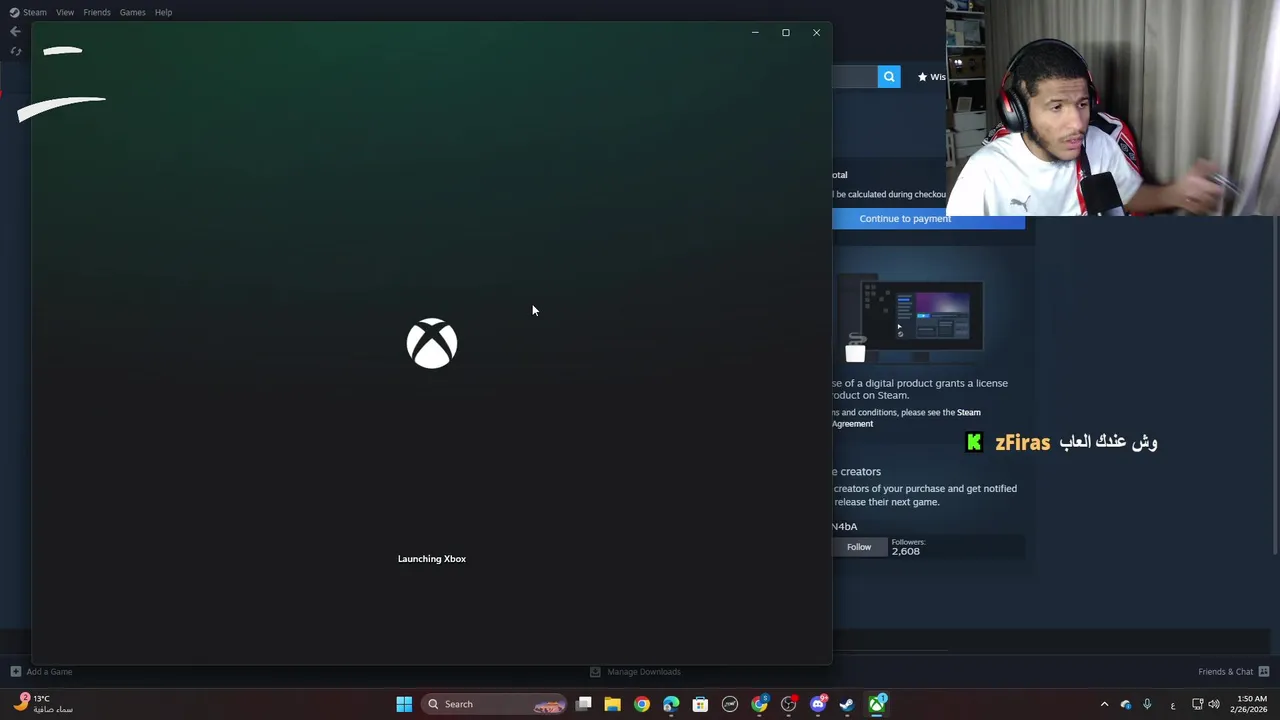
Task: Click the second Chrome profile taskbar icon
Action: pos(760,704)
